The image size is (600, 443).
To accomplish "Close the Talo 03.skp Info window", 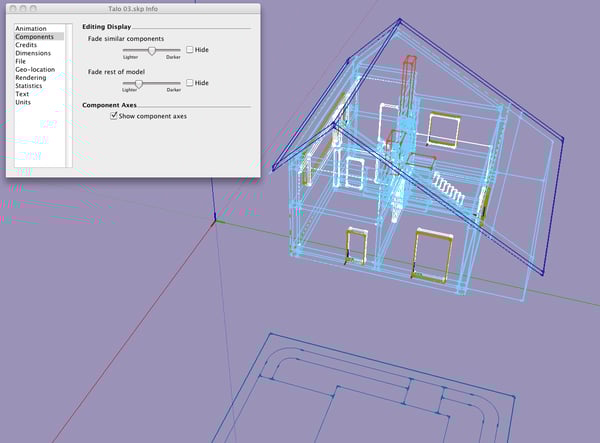I will click(13, 8).
